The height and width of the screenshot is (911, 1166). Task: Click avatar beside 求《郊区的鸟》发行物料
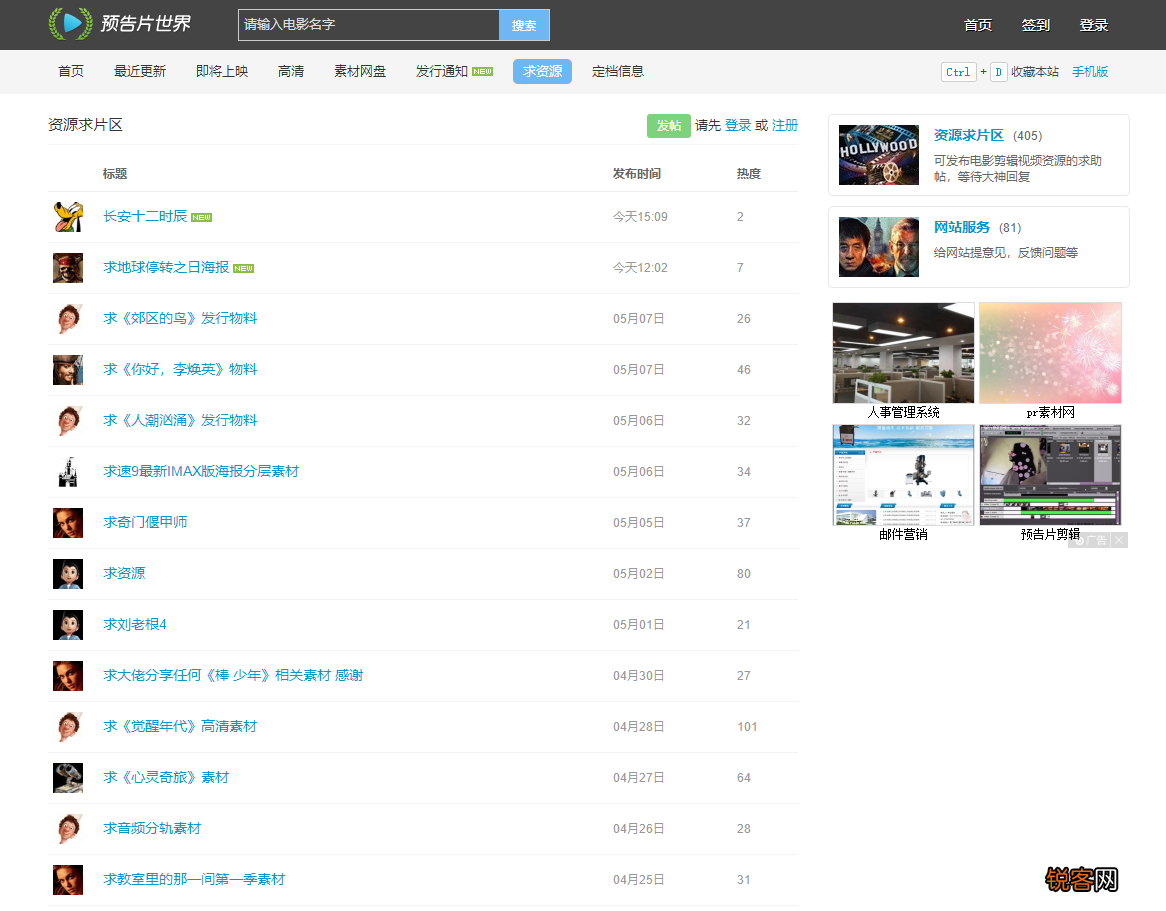pos(68,318)
